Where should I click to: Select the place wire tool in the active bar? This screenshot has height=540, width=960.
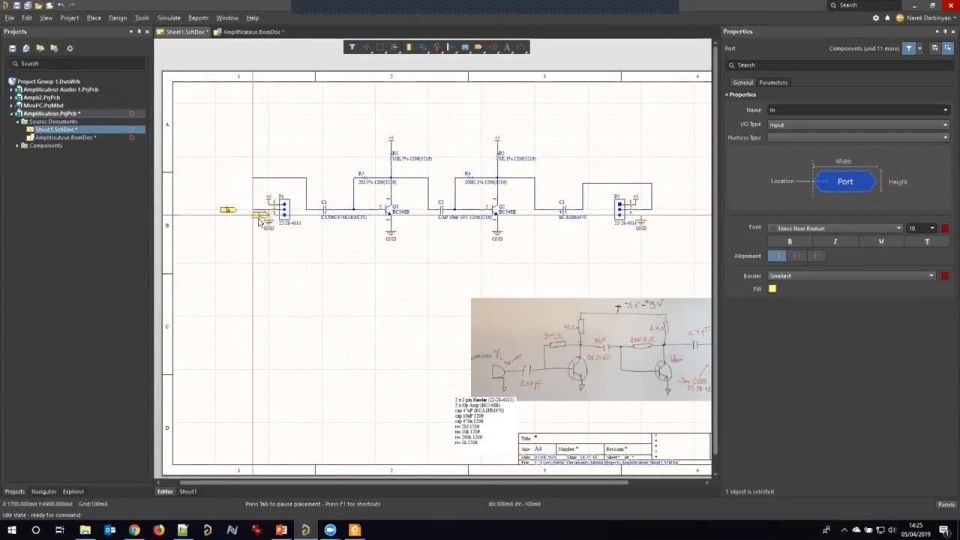pyautogui.click(x=422, y=47)
